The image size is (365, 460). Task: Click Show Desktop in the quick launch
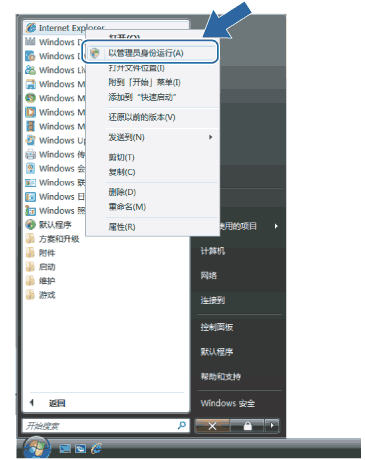click(65, 449)
